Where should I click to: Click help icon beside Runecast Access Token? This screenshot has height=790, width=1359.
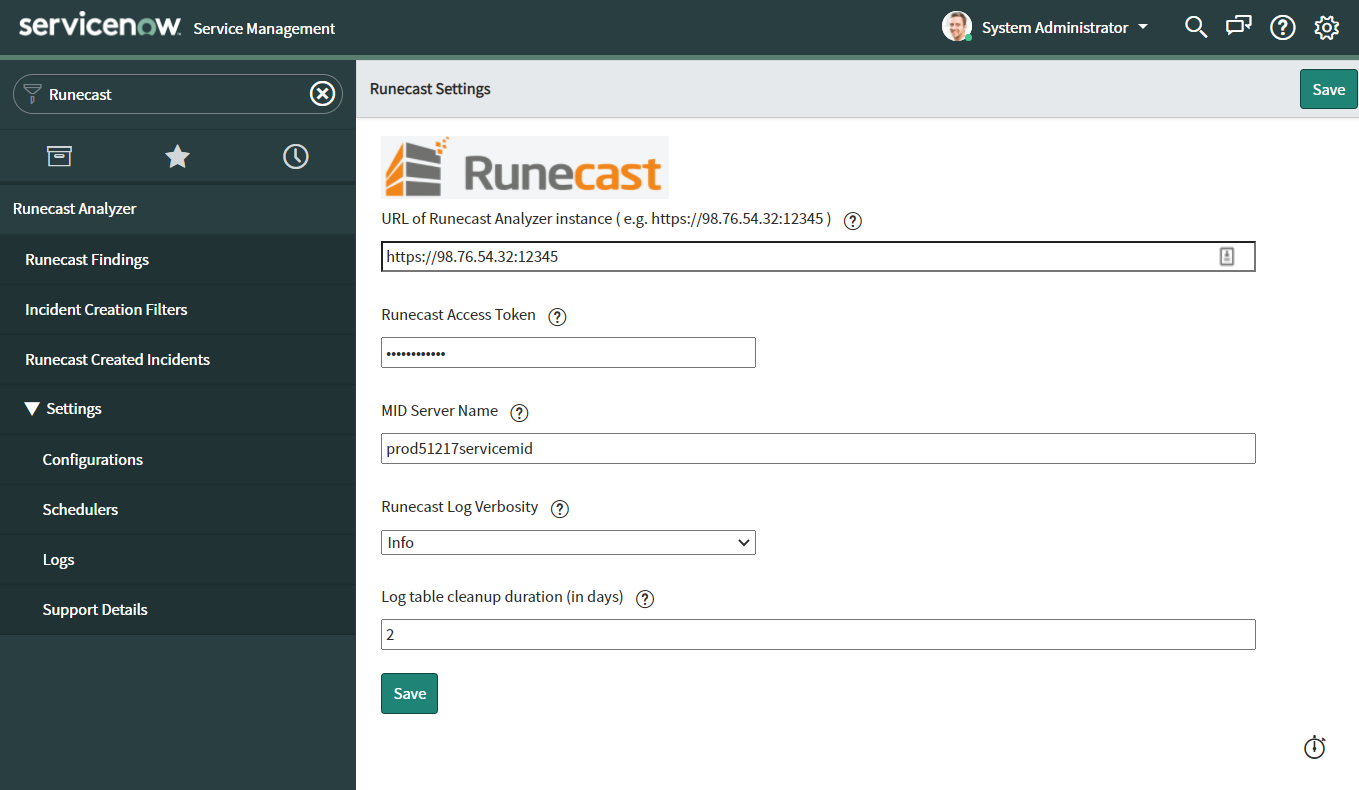557,316
